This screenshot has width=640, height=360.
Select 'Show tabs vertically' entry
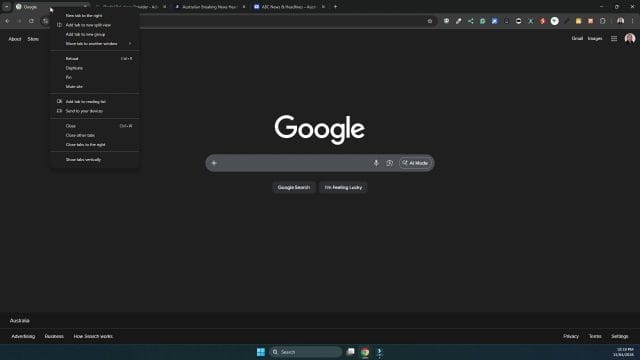[95, 160]
